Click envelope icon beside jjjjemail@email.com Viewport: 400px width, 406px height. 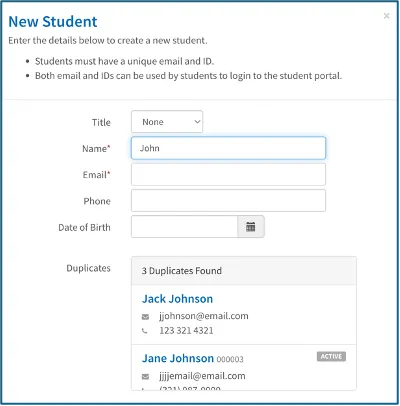point(145,377)
